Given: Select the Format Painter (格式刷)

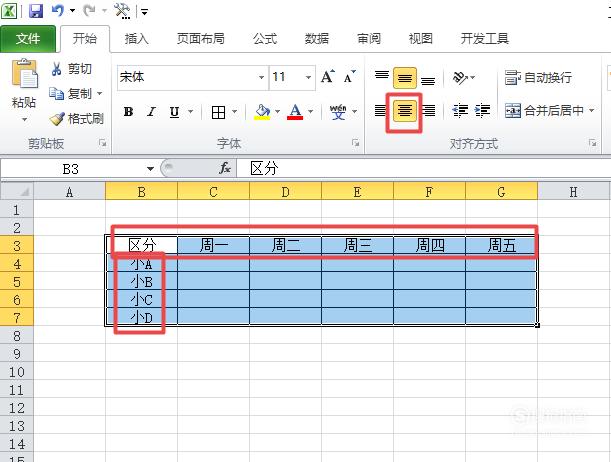Looking at the screenshot, I should click(x=77, y=118).
